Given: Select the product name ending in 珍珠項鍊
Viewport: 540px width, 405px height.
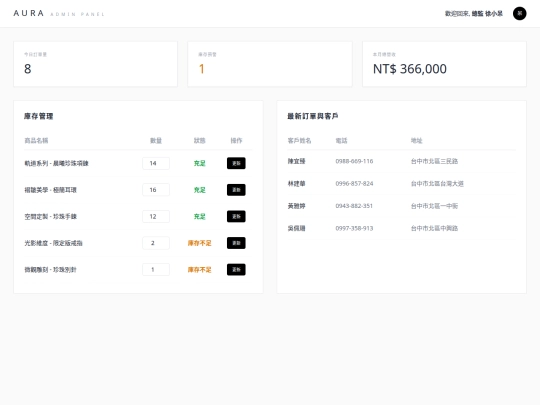Looking at the screenshot, I should tap(56, 163).
